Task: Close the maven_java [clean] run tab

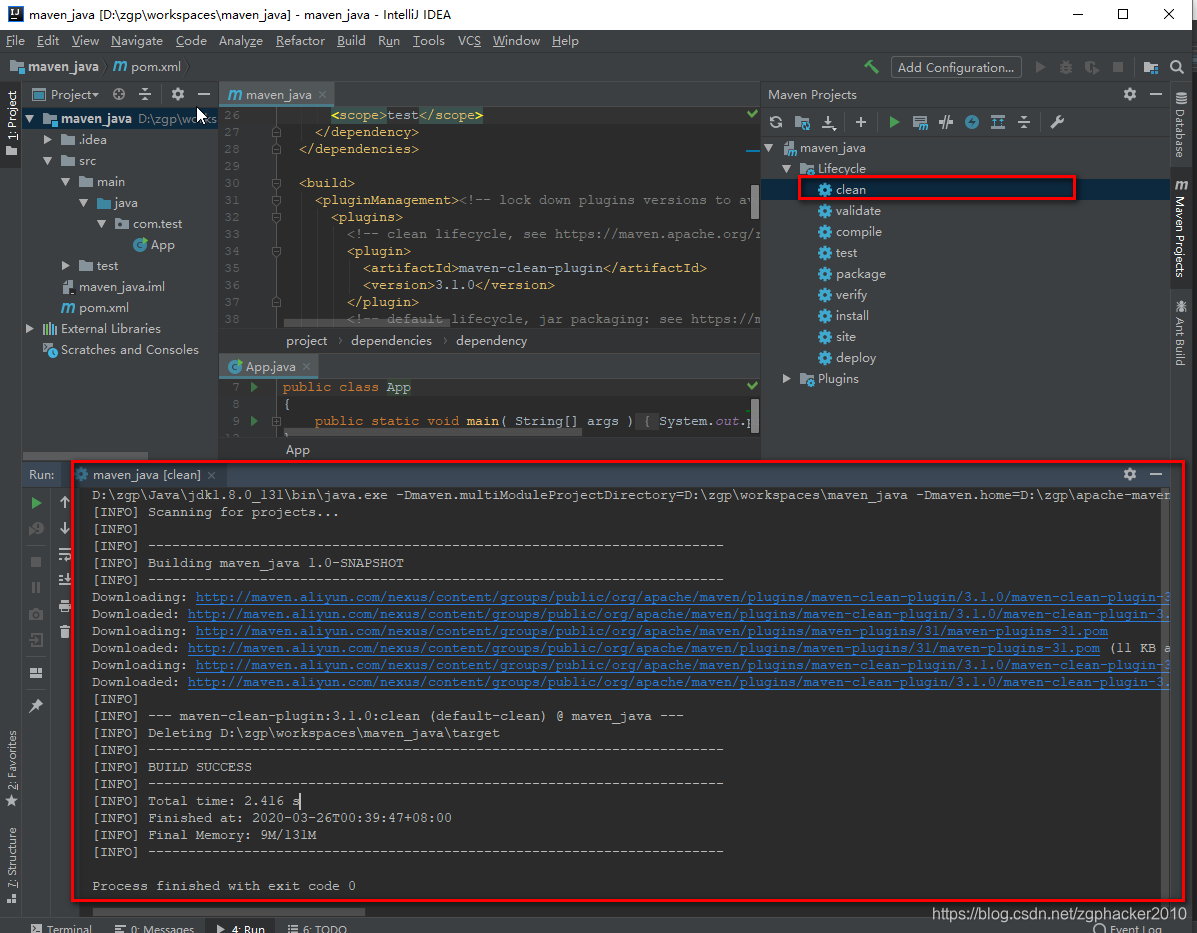Action: pyautogui.click(x=211, y=475)
